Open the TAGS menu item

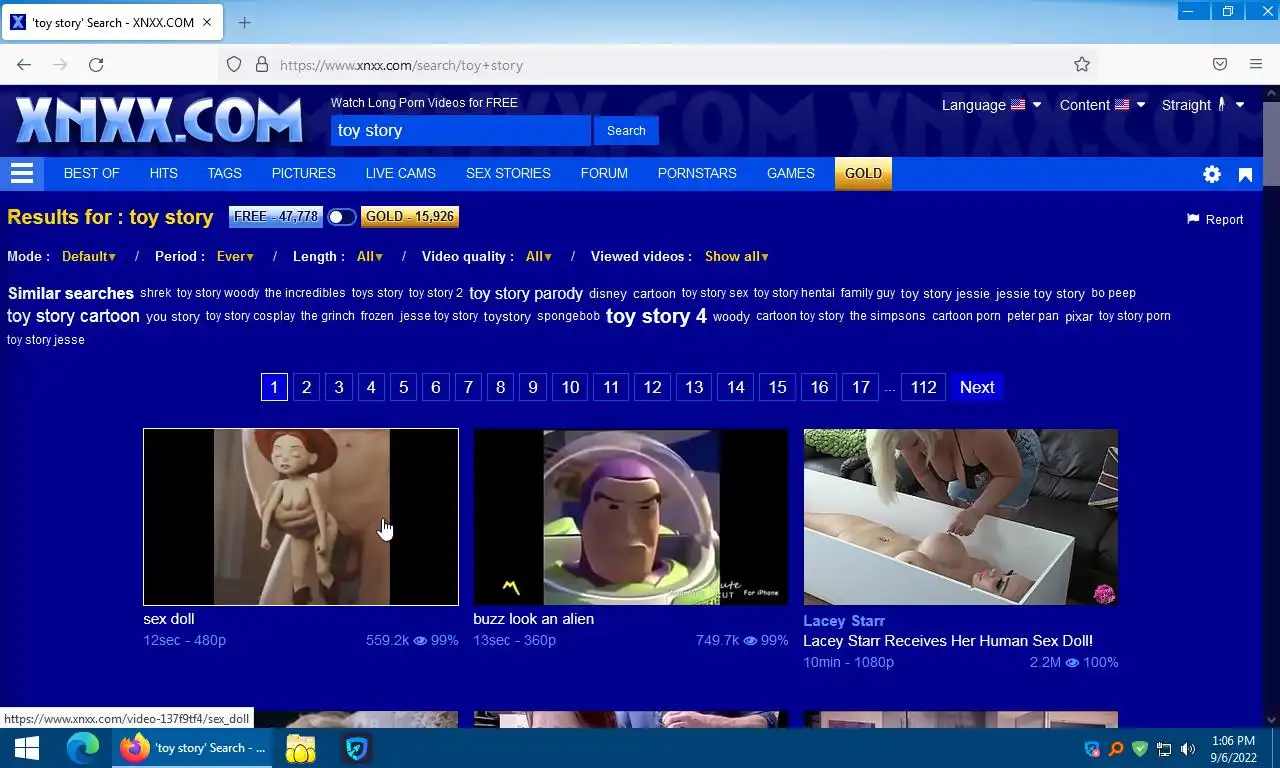(224, 174)
